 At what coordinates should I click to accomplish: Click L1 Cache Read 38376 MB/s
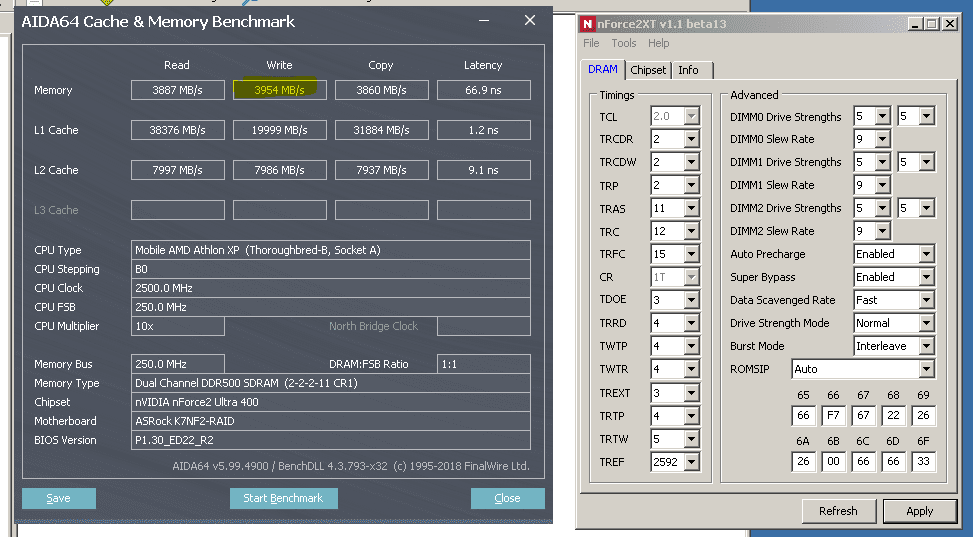point(177,130)
